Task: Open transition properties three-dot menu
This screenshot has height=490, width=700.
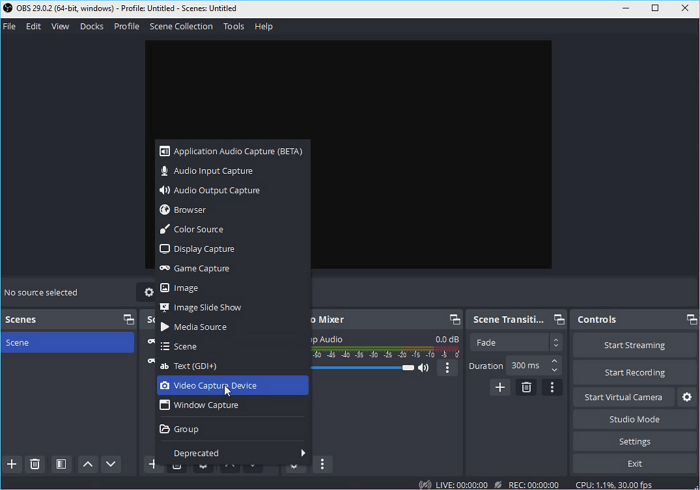Action: (x=552, y=387)
